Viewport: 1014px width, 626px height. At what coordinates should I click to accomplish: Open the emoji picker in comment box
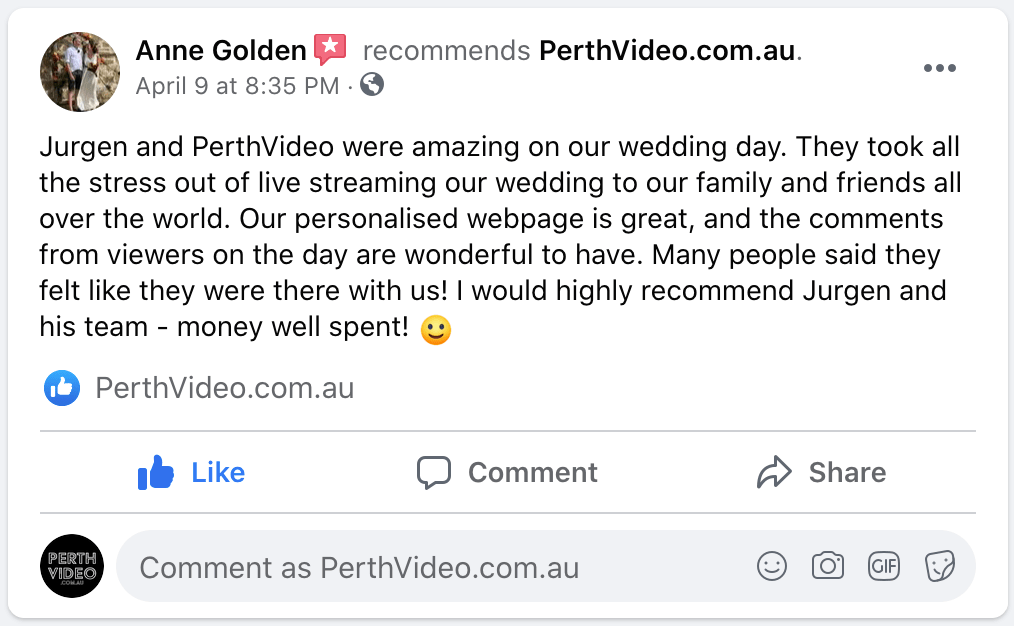coord(772,567)
